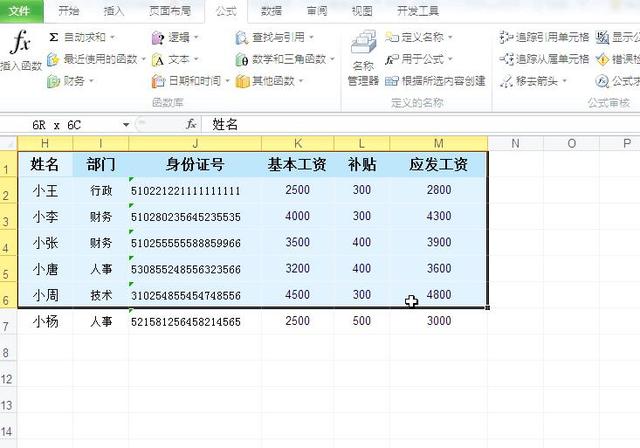Select row header 7

(x=8, y=322)
